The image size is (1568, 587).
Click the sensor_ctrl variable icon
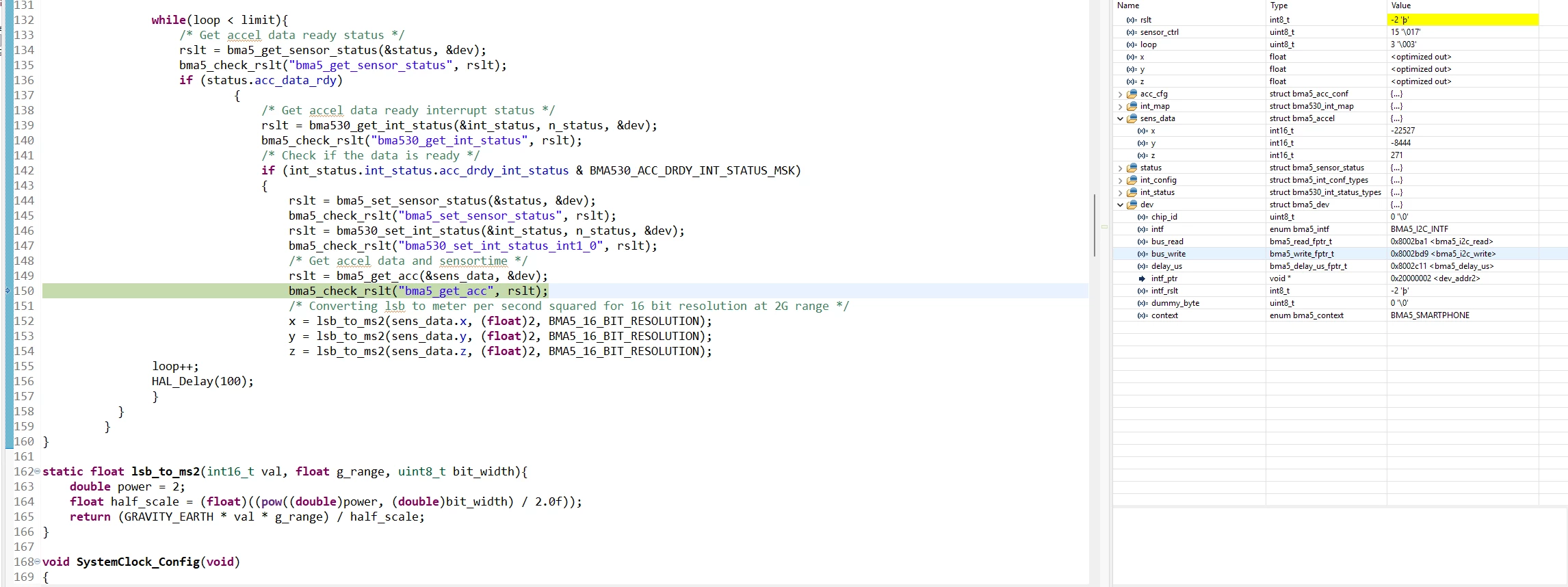[x=1132, y=32]
